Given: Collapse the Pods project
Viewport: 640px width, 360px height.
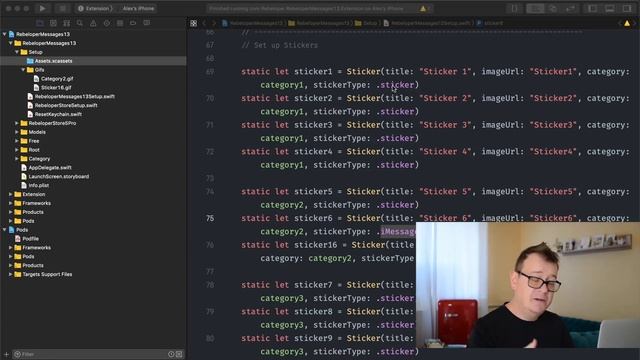Looking at the screenshot, I should (4, 230).
